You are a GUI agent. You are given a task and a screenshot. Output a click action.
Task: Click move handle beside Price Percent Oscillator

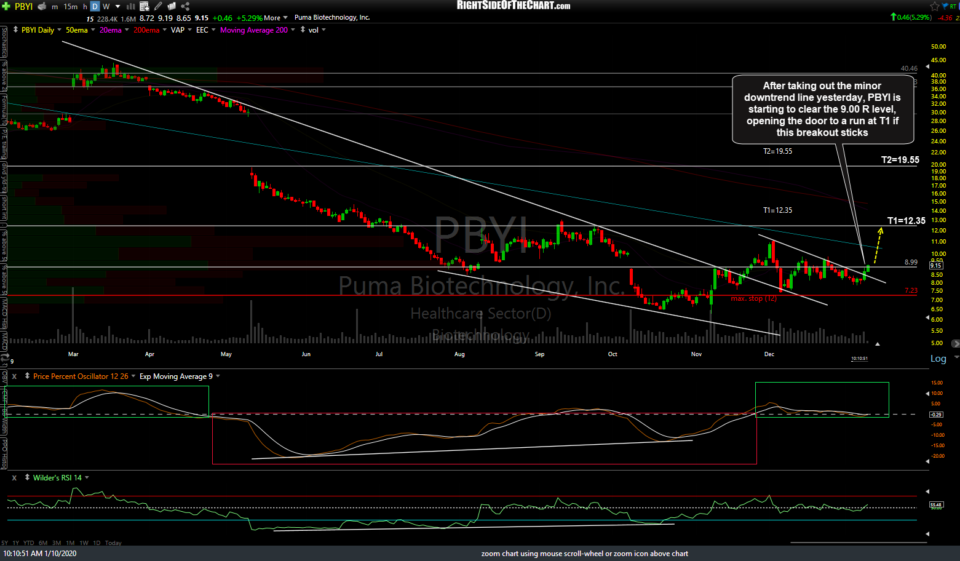(27, 376)
